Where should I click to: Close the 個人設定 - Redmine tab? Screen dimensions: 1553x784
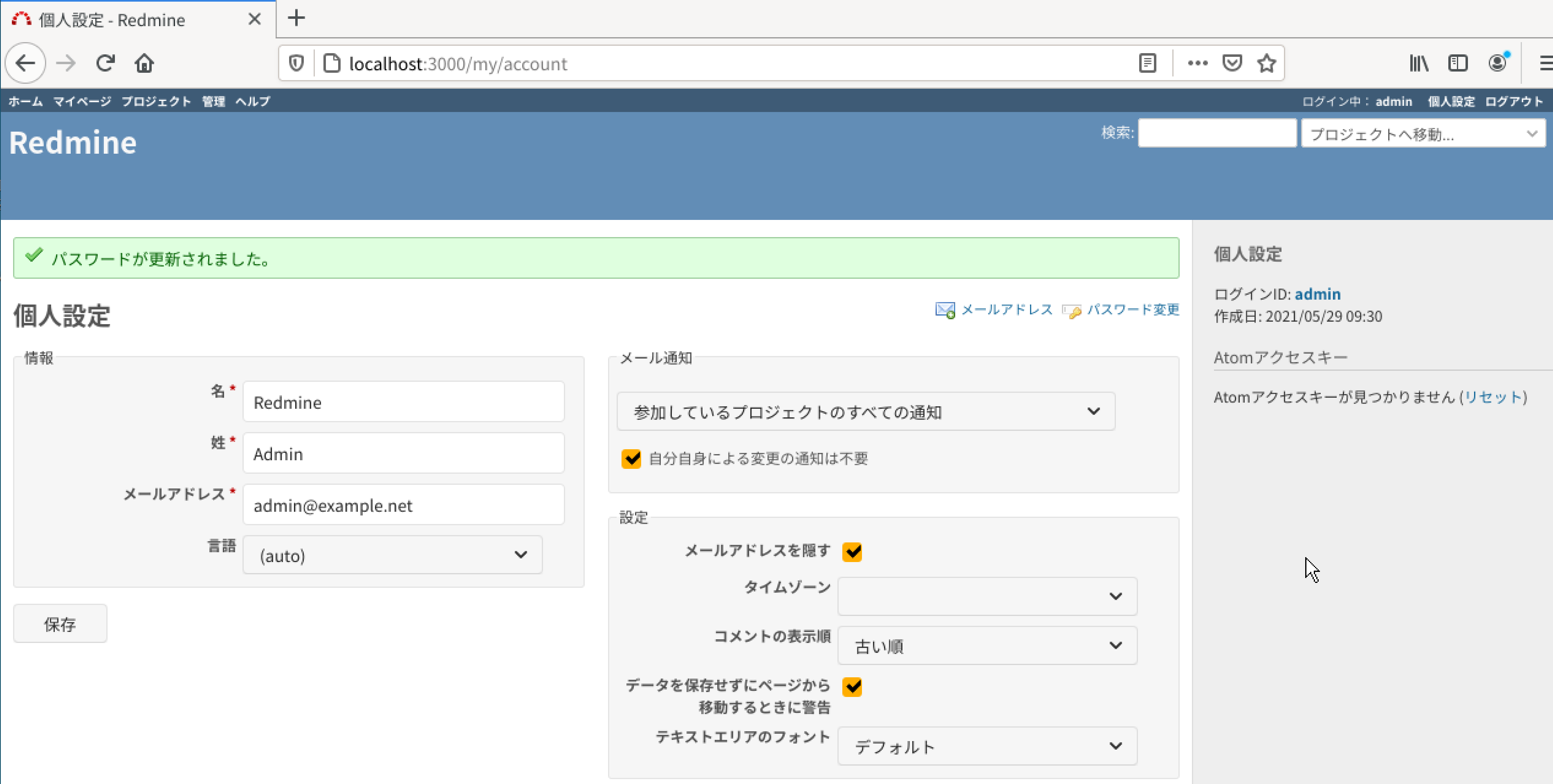tap(254, 19)
